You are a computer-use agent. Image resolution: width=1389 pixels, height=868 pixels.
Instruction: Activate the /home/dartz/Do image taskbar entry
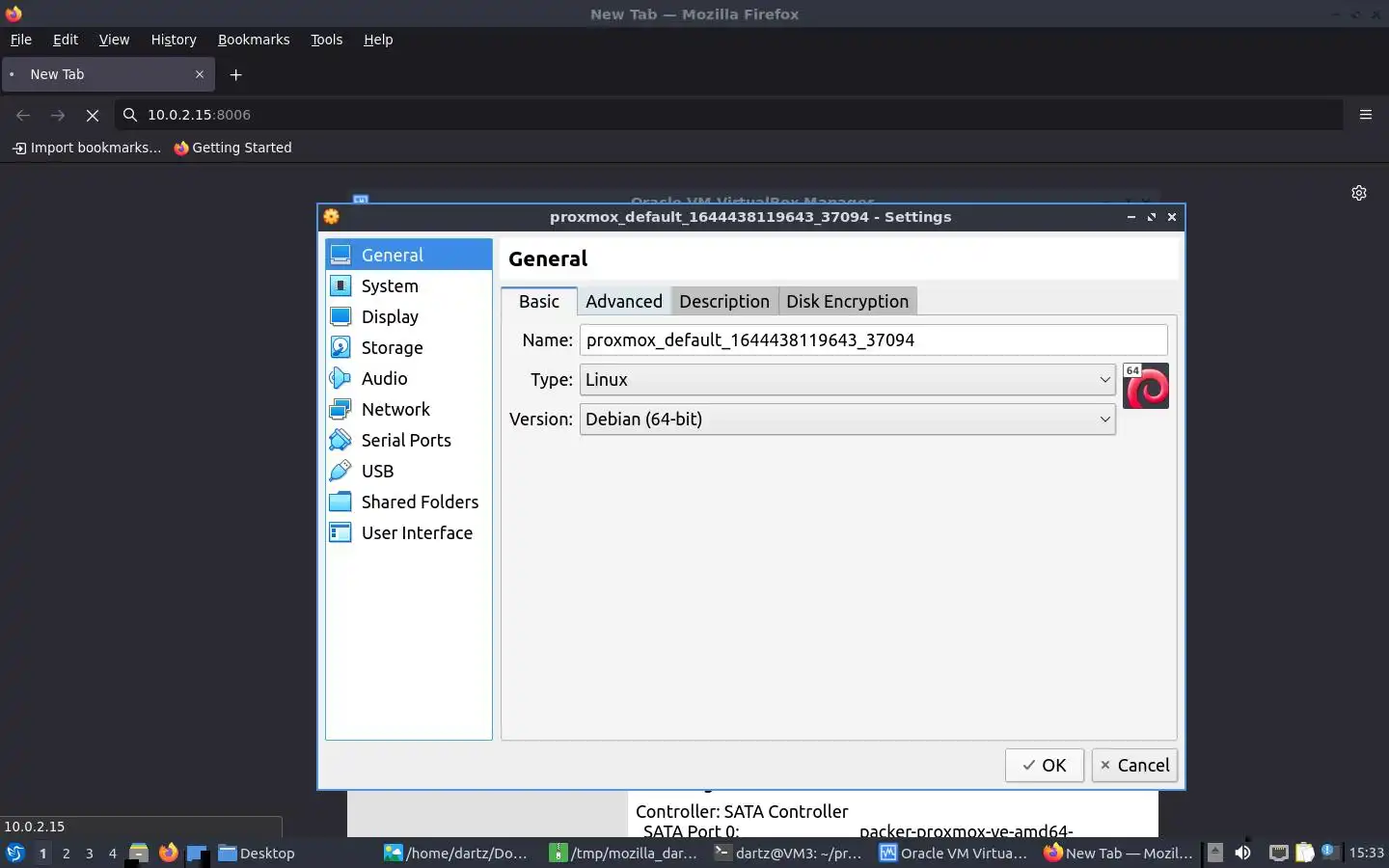click(x=456, y=853)
